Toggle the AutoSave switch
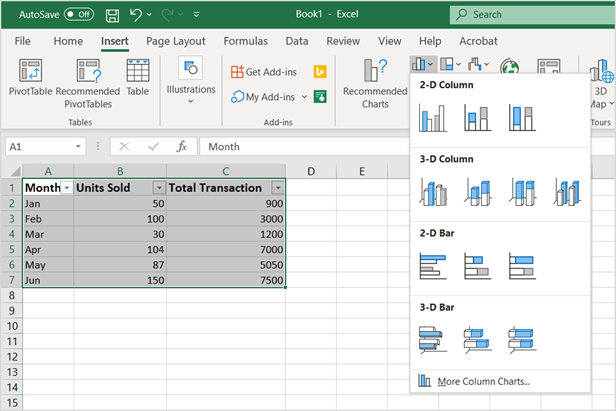The width and height of the screenshot is (616, 411). (x=79, y=15)
